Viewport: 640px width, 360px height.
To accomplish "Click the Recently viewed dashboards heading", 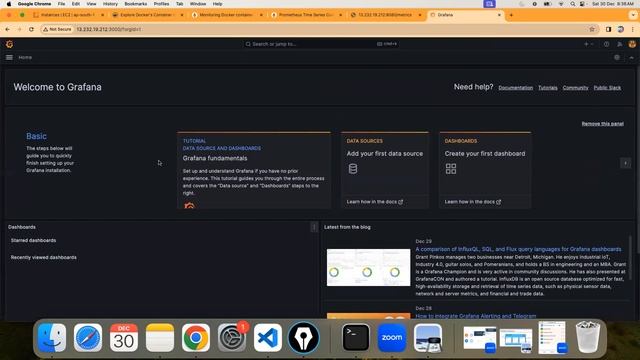I will [44, 258].
